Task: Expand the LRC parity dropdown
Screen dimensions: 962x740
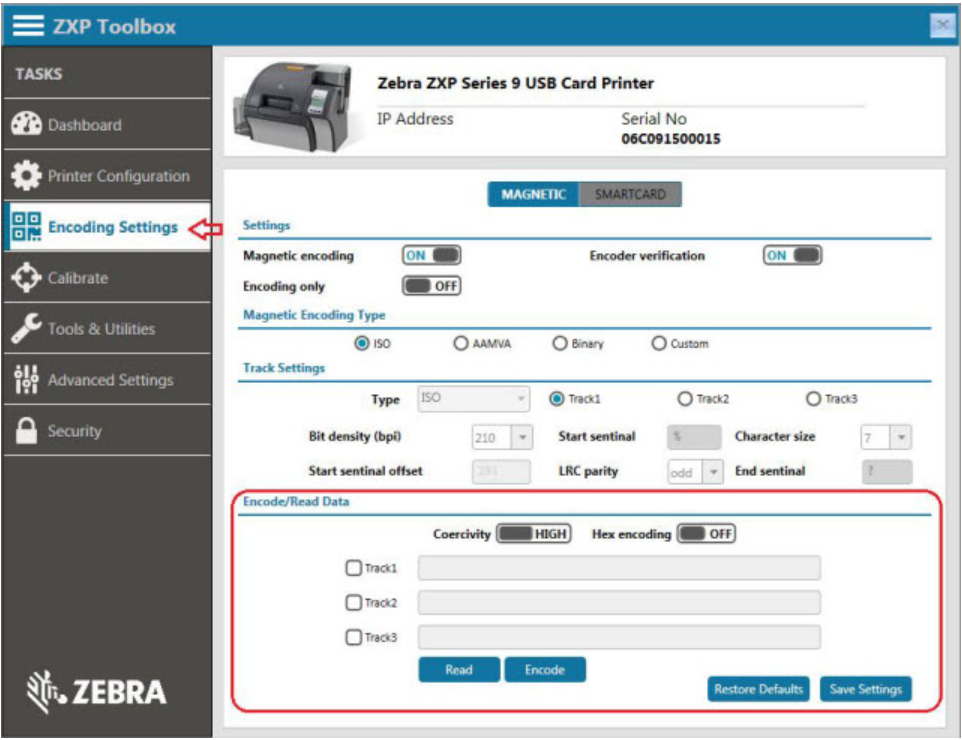Action: pos(713,472)
